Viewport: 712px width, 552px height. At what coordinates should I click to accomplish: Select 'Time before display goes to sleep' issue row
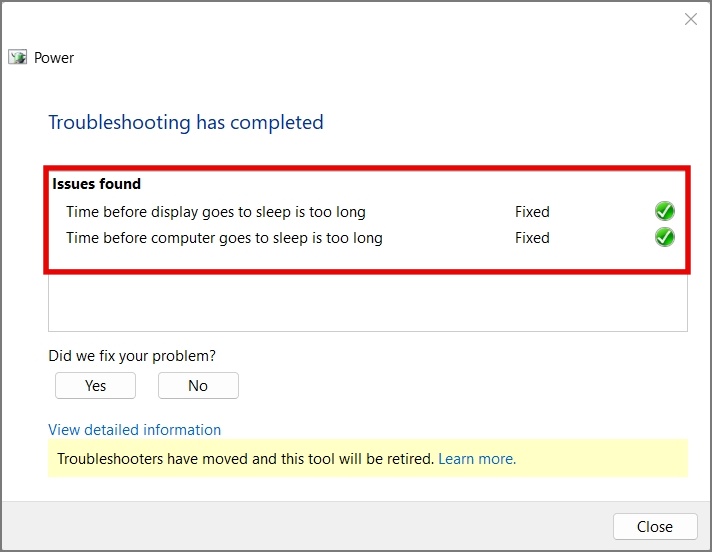point(368,212)
